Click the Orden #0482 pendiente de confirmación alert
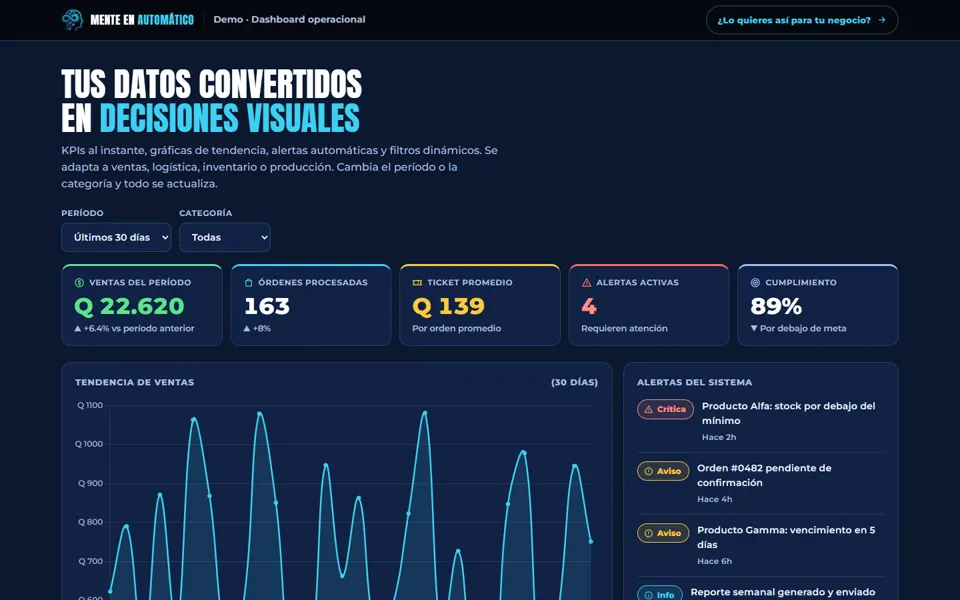The image size is (960, 600). (x=764, y=475)
